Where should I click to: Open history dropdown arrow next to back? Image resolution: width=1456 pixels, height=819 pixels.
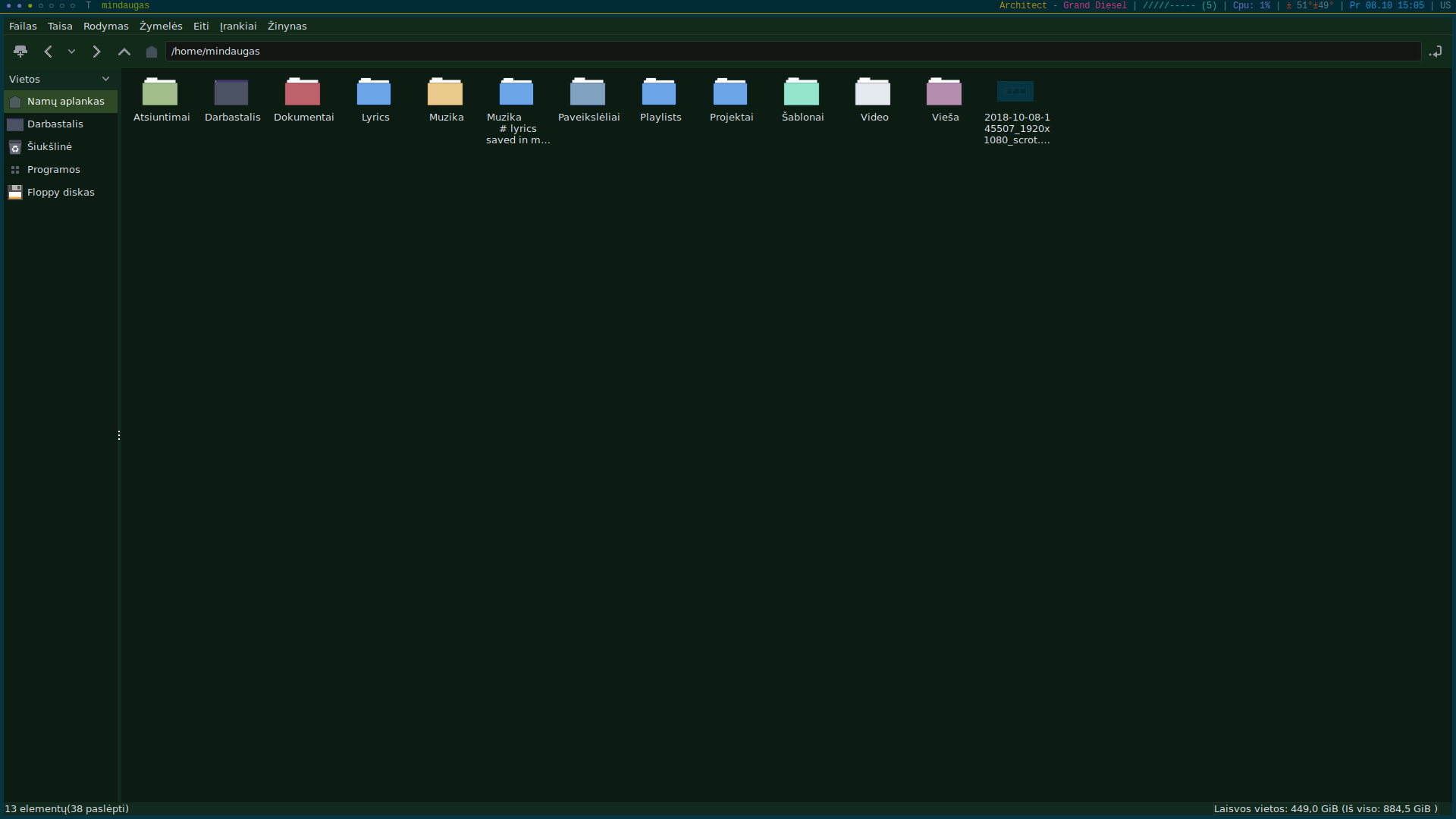point(72,52)
